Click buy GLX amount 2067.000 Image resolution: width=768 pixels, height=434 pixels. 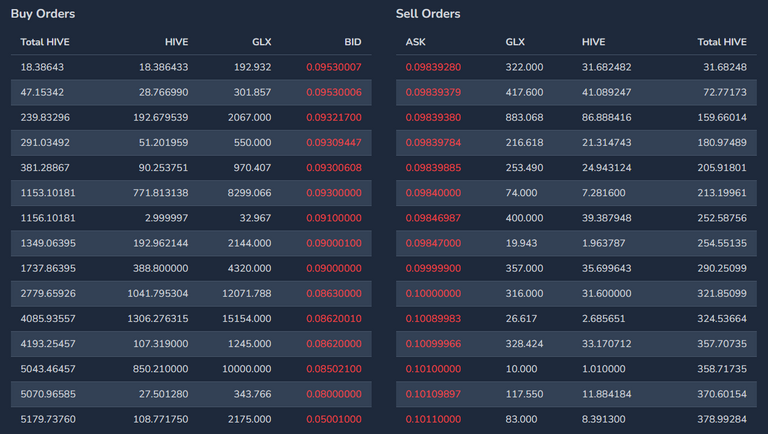pyautogui.click(x=249, y=118)
